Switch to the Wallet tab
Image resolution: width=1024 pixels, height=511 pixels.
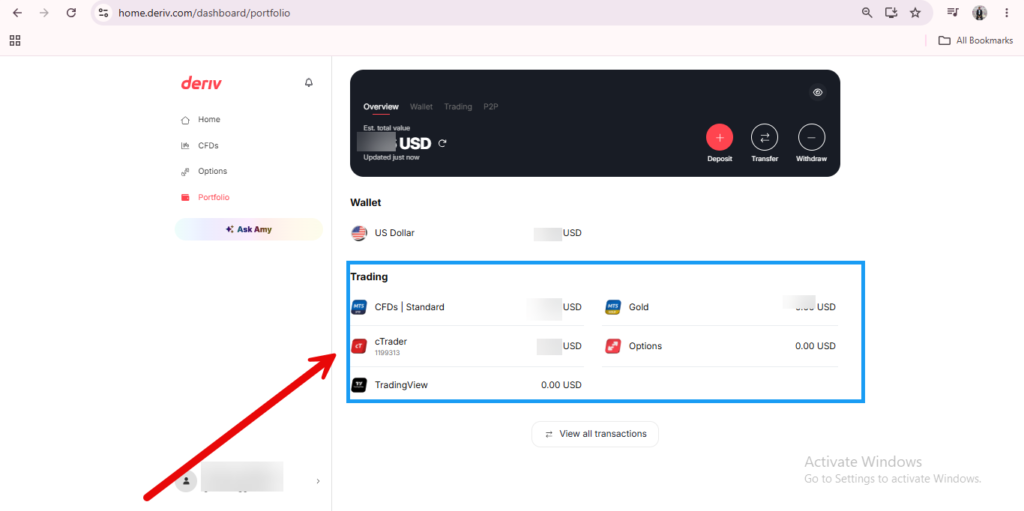(x=421, y=107)
